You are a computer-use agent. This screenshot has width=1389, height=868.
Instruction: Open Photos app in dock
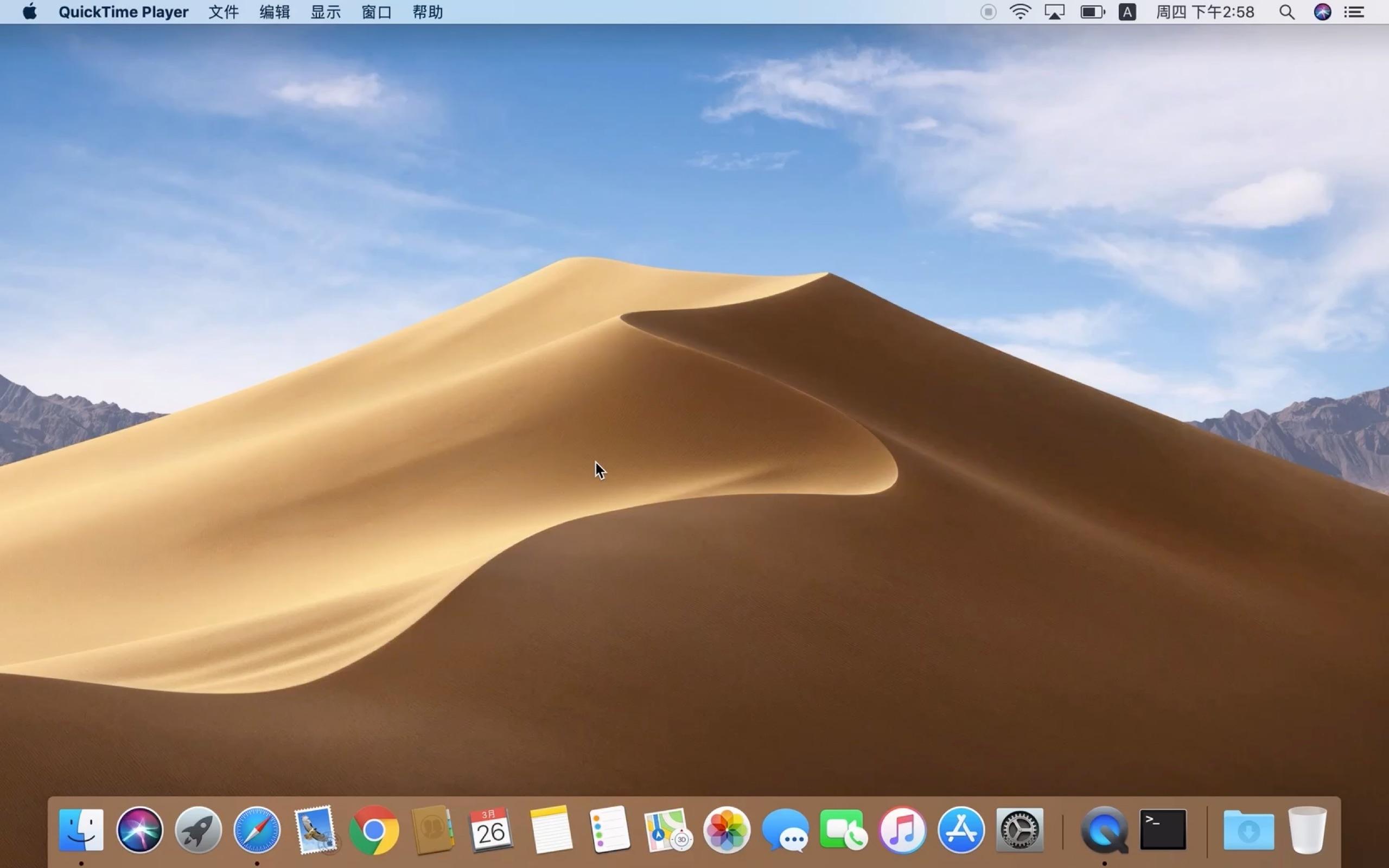(x=726, y=830)
